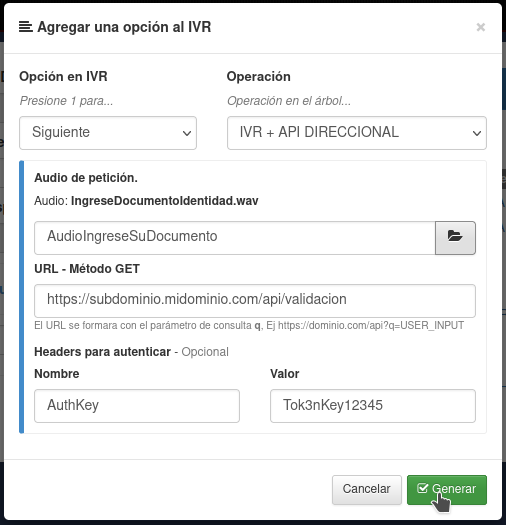Click the Audio de petición heading
Viewport: 506px width, 525px height.
tap(86, 178)
